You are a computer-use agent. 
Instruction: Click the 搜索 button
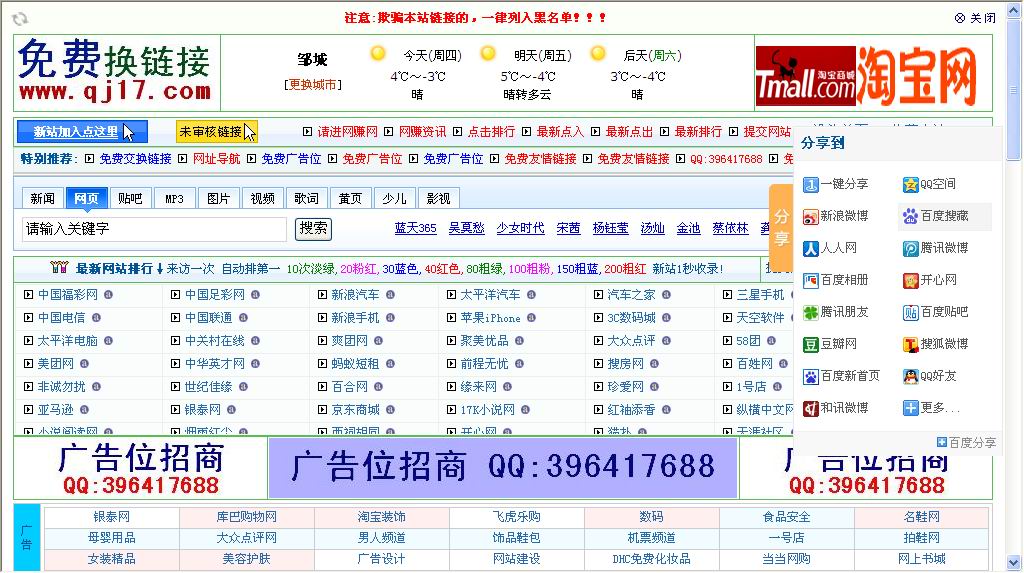pos(313,229)
